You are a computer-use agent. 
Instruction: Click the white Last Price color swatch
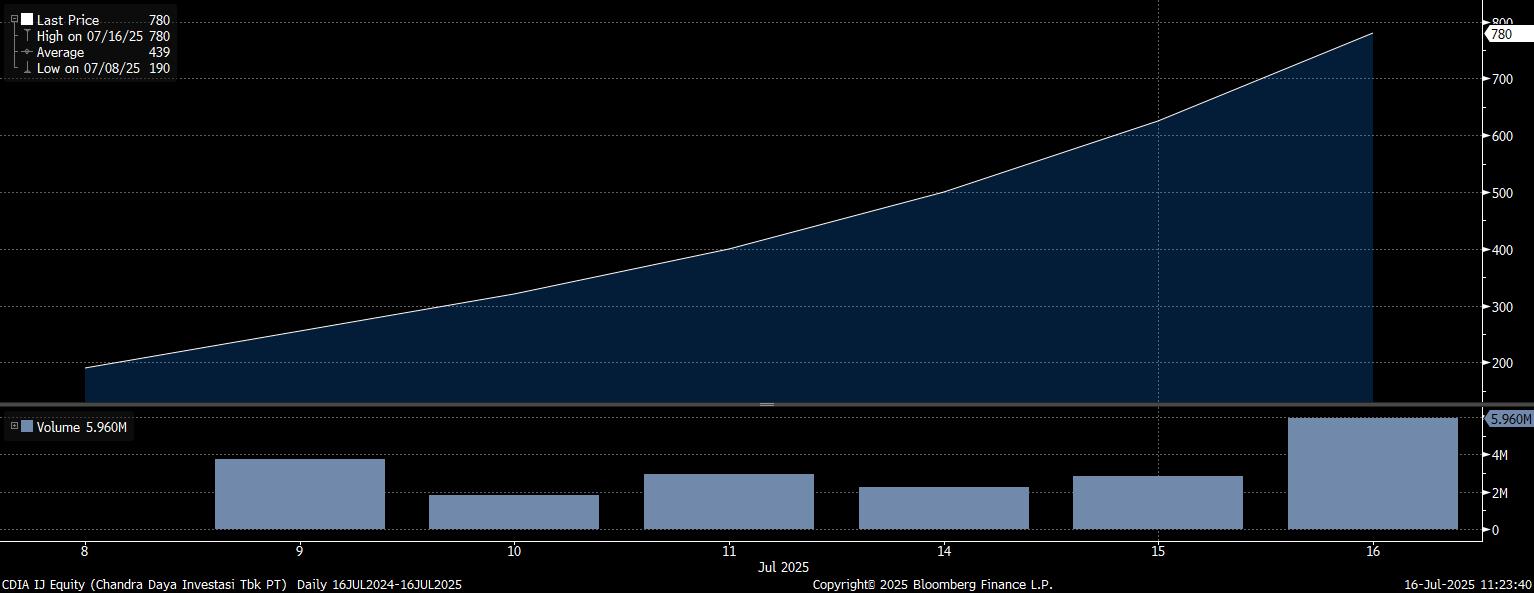(27, 20)
